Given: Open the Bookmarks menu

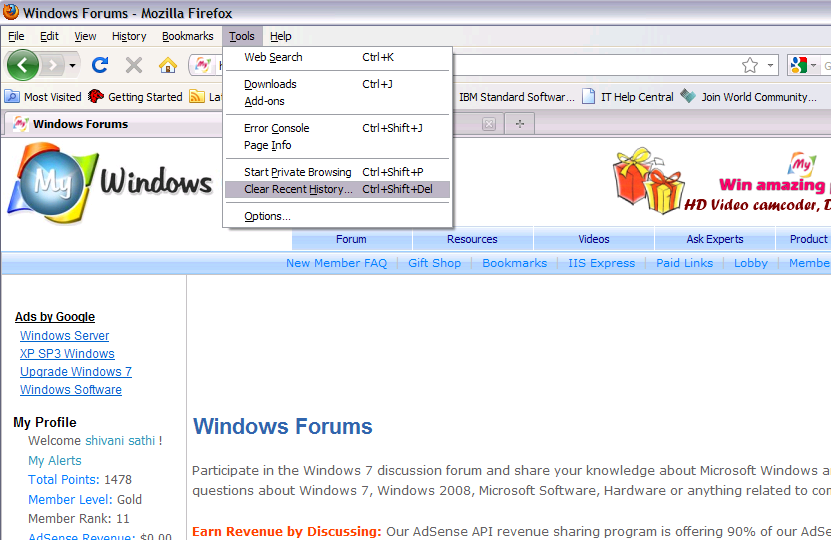Looking at the screenshot, I should coord(188,36).
